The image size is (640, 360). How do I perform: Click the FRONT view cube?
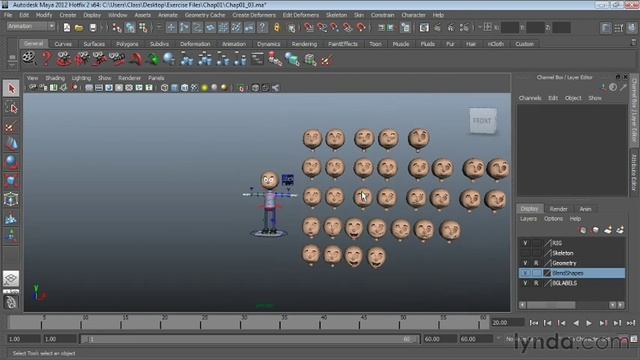tap(483, 121)
